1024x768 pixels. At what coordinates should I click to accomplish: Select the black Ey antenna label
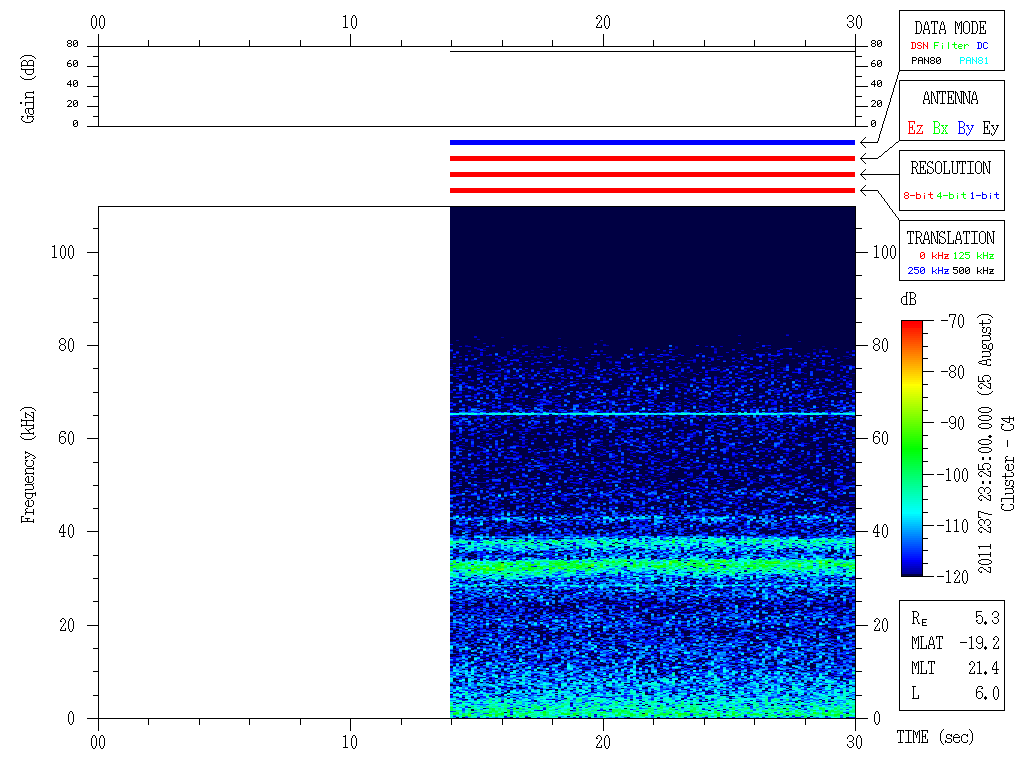(991, 128)
